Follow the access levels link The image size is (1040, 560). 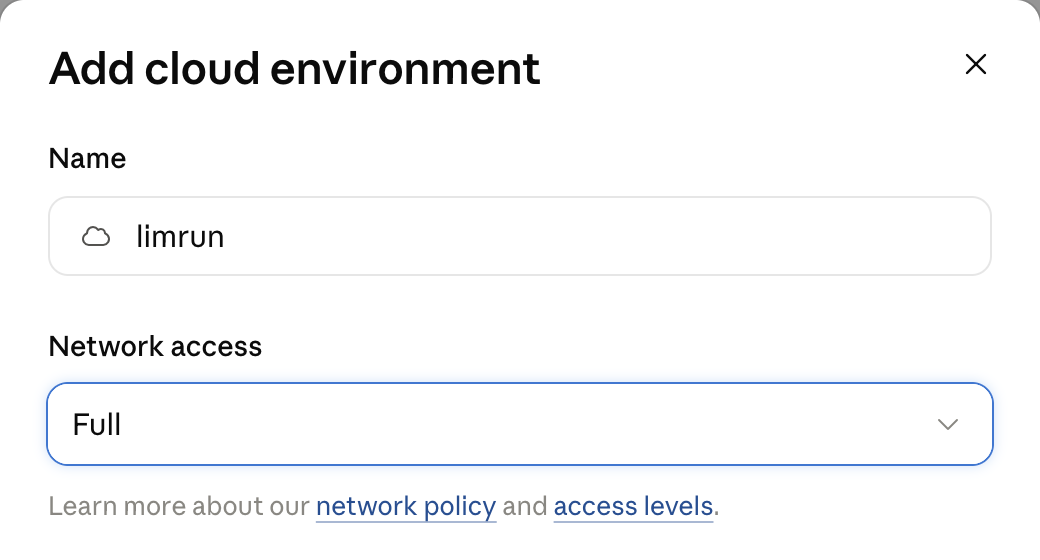pyautogui.click(x=633, y=506)
